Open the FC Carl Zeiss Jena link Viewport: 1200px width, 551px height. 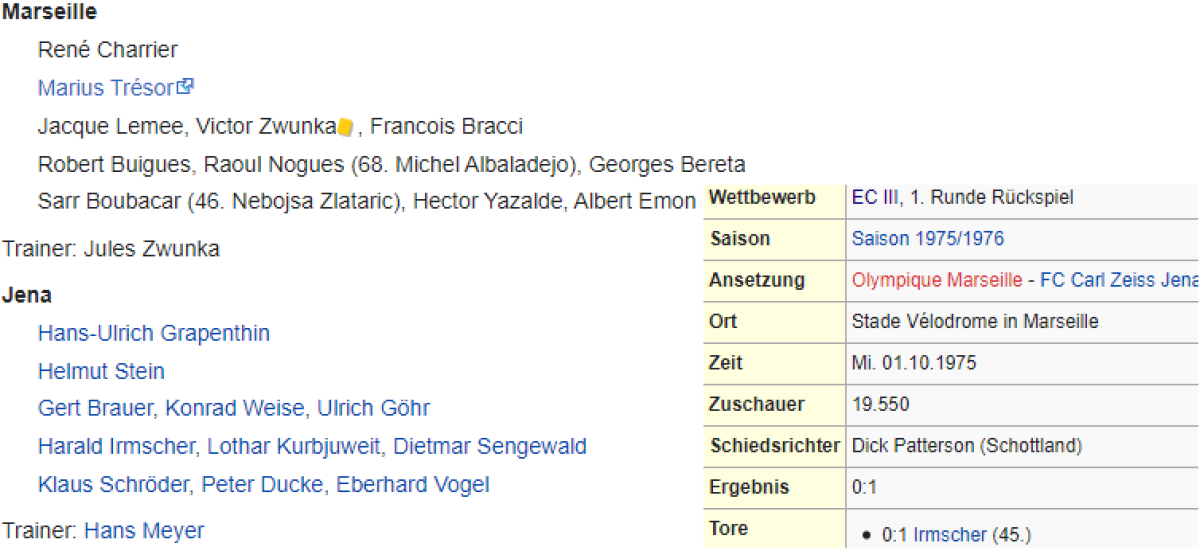coord(1118,280)
